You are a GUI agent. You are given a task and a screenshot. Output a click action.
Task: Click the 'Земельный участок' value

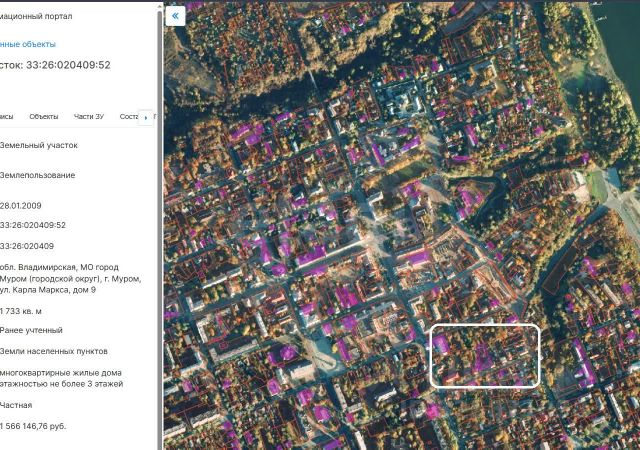click(x=39, y=145)
